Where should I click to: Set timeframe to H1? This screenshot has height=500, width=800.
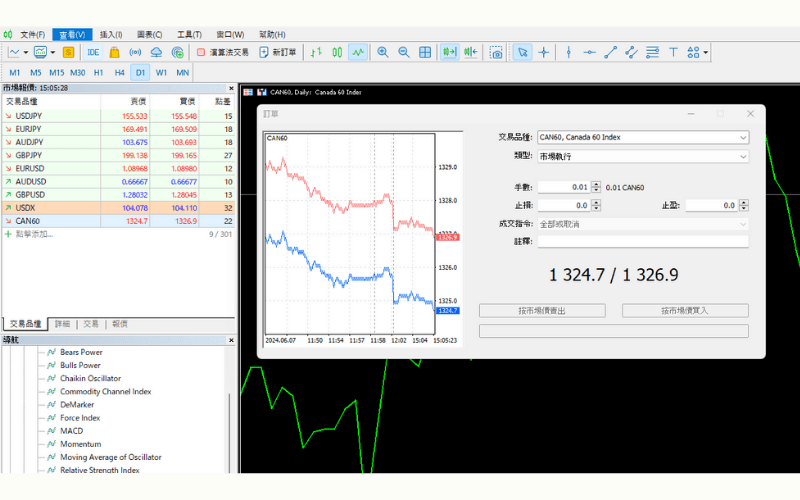pyautogui.click(x=98, y=72)
